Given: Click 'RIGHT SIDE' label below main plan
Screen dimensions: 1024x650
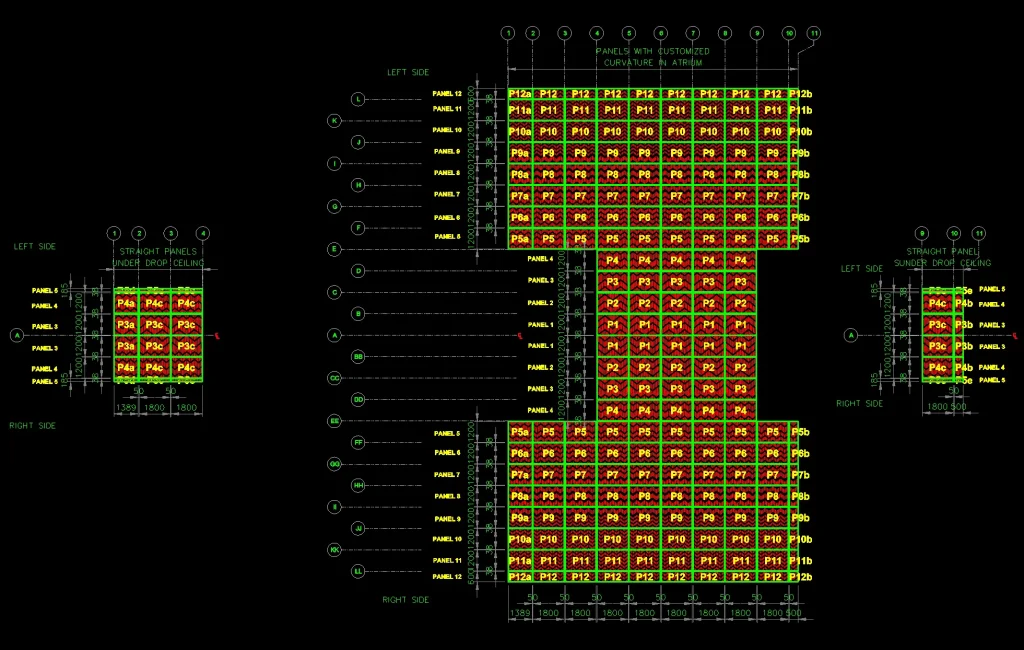Looking at the screenshot, I should 406,600.
